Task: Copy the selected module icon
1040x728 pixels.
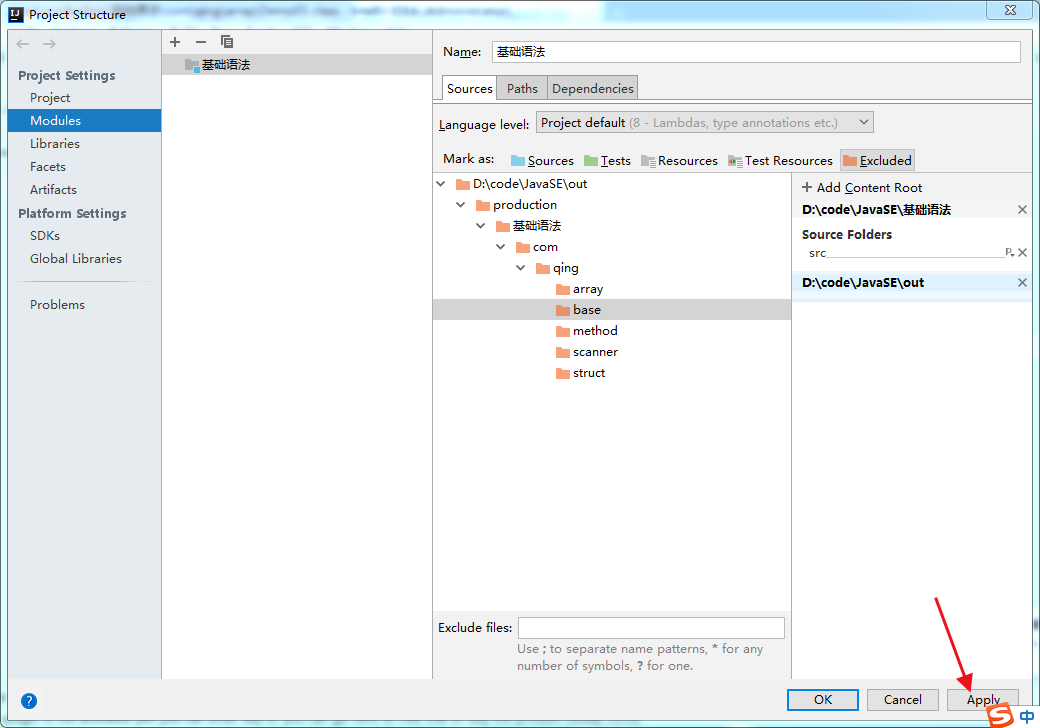Action: 227,42
